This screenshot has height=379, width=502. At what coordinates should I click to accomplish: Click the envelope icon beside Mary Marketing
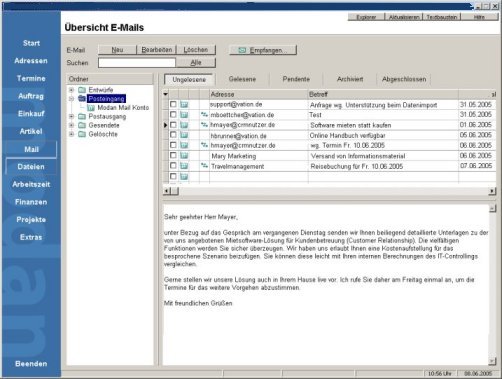click(x=184, y=156)
